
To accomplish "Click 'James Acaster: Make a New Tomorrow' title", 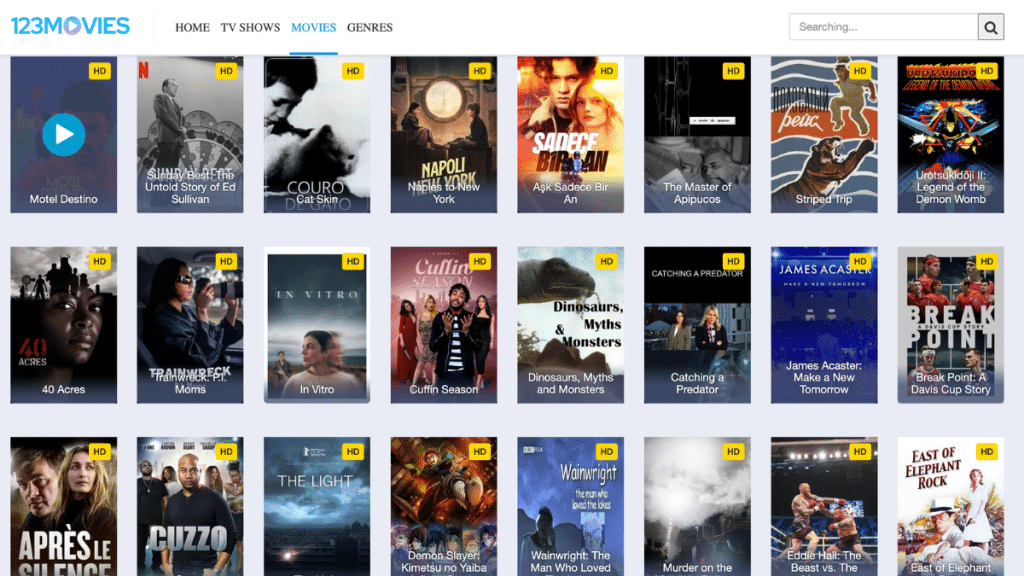I will click(x=824, y=377).
